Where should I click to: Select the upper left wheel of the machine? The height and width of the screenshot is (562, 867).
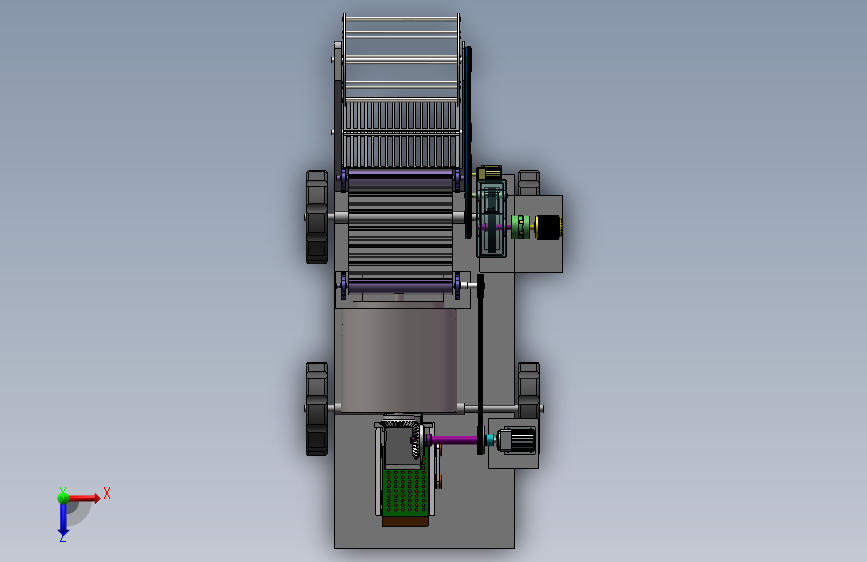(317, 217)
